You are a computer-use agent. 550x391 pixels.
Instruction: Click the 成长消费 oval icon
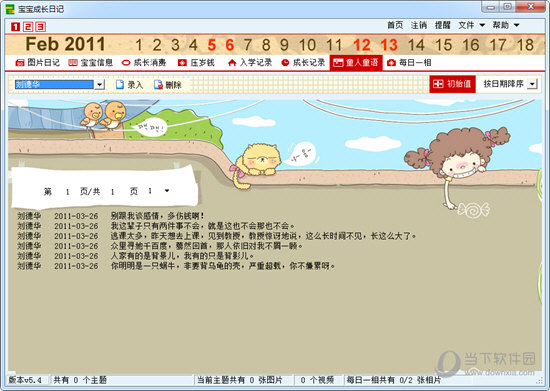click(x=126, y=63)
